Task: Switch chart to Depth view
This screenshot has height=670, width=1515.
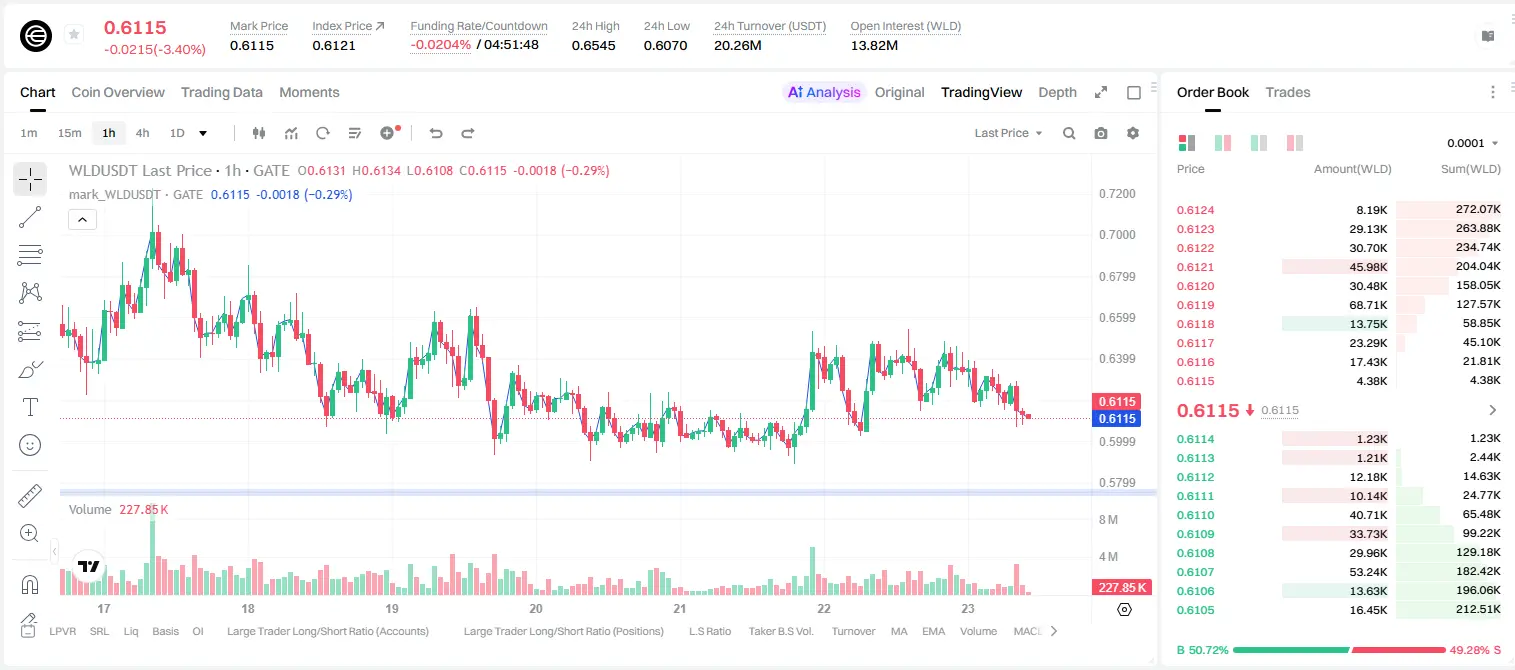Action: 1057,92
